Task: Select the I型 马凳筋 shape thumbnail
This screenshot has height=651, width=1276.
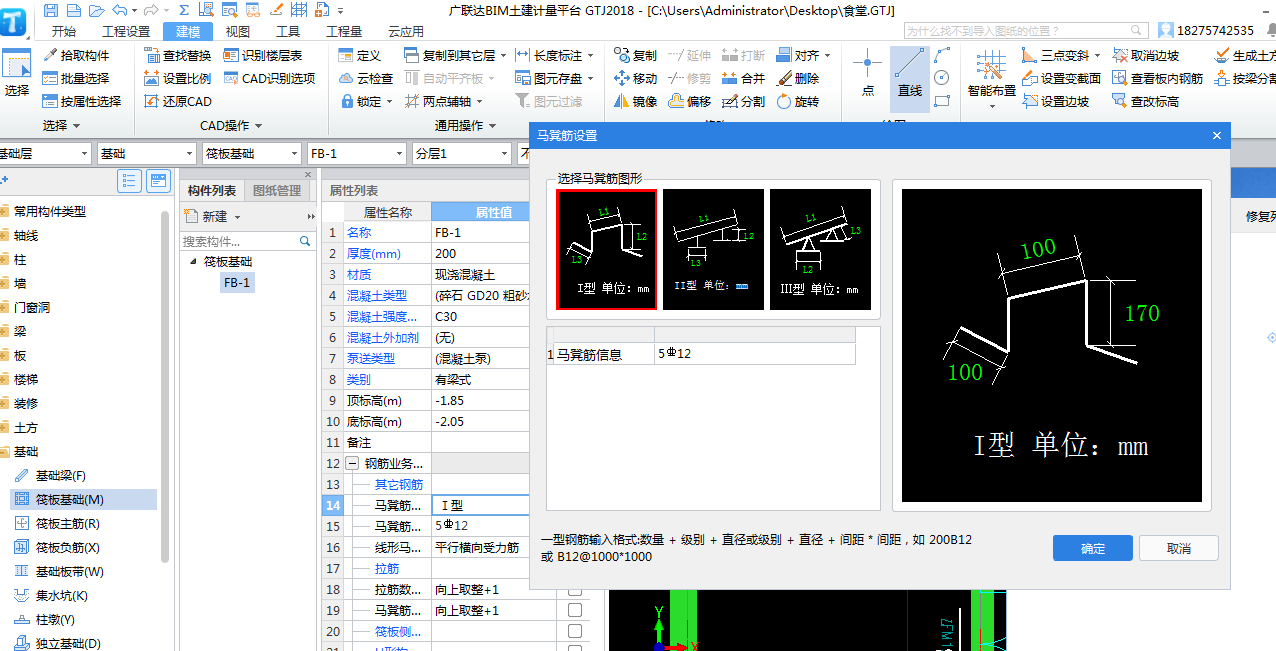Action: 607,249
